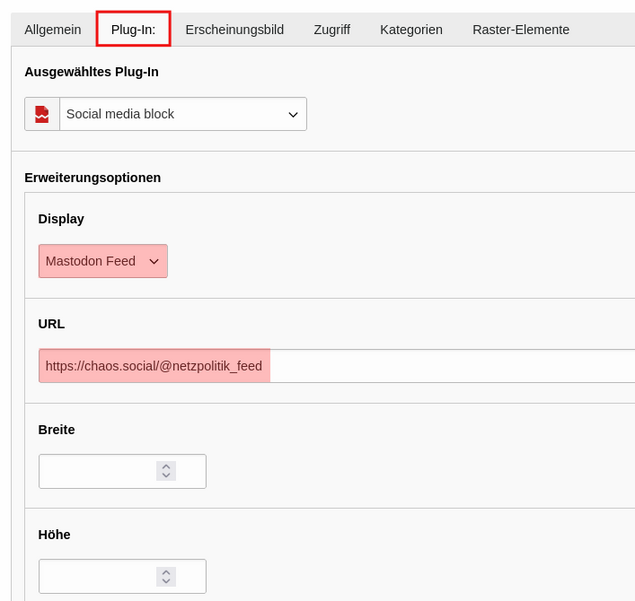Decrease the Breite value with down arrow

coord(166,476)
